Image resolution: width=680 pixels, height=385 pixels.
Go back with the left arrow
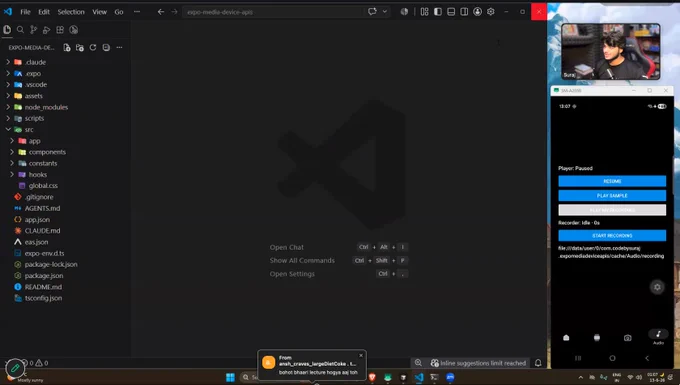161,12
